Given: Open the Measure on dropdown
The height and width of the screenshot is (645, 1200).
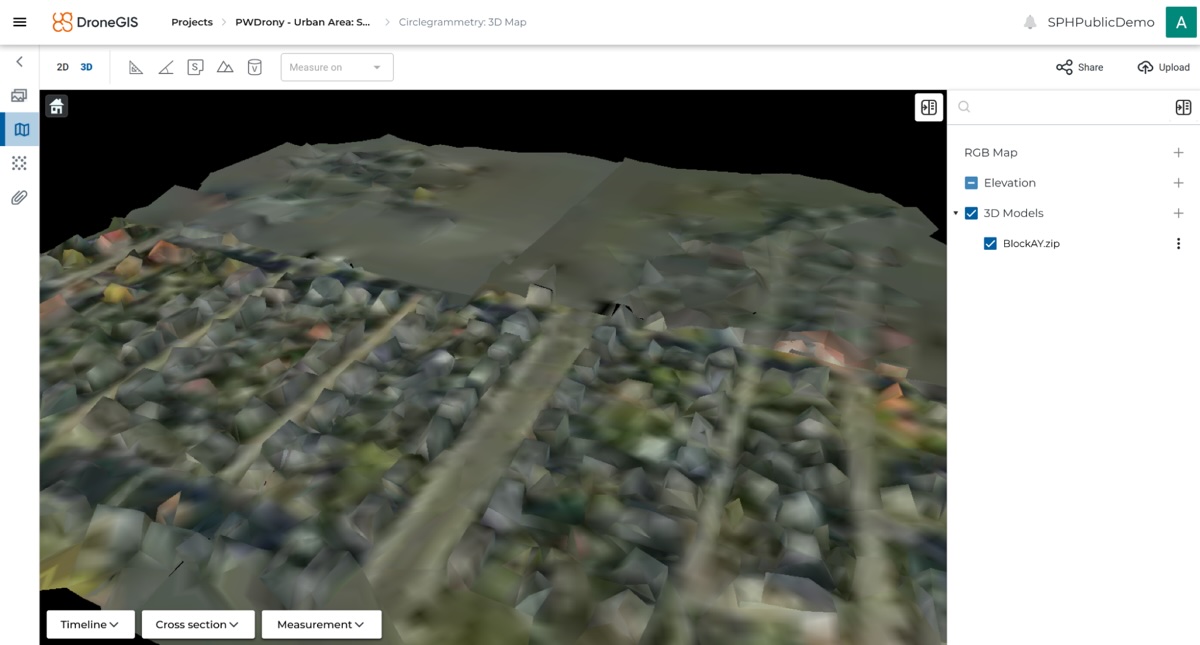Looking at the screenshot, I should [337, 67].
